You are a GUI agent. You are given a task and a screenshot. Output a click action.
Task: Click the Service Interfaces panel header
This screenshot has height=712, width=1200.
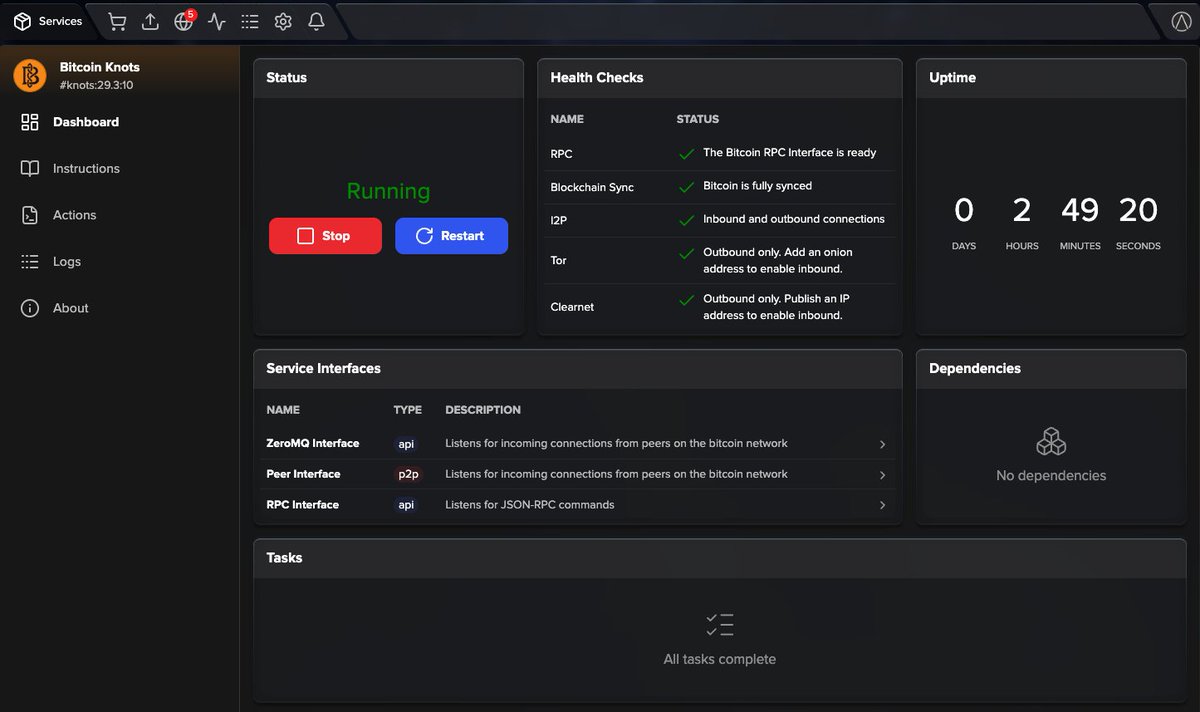(578, 369)
